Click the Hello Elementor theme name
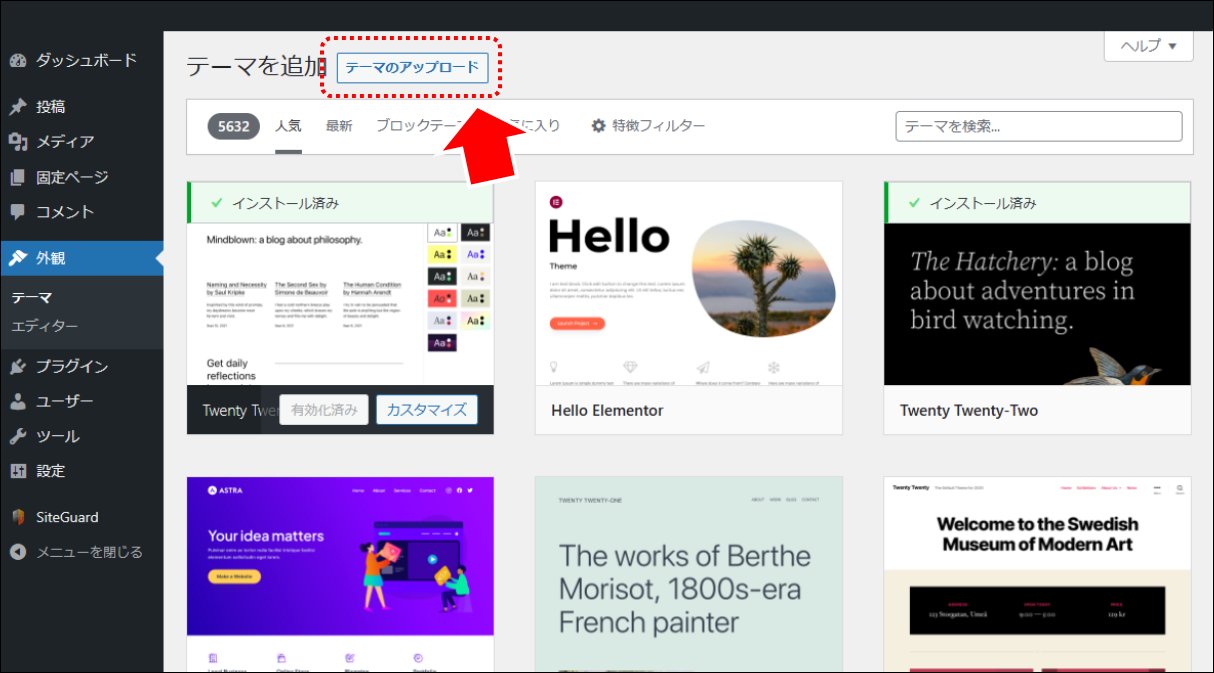 click(x=607, y=410)
